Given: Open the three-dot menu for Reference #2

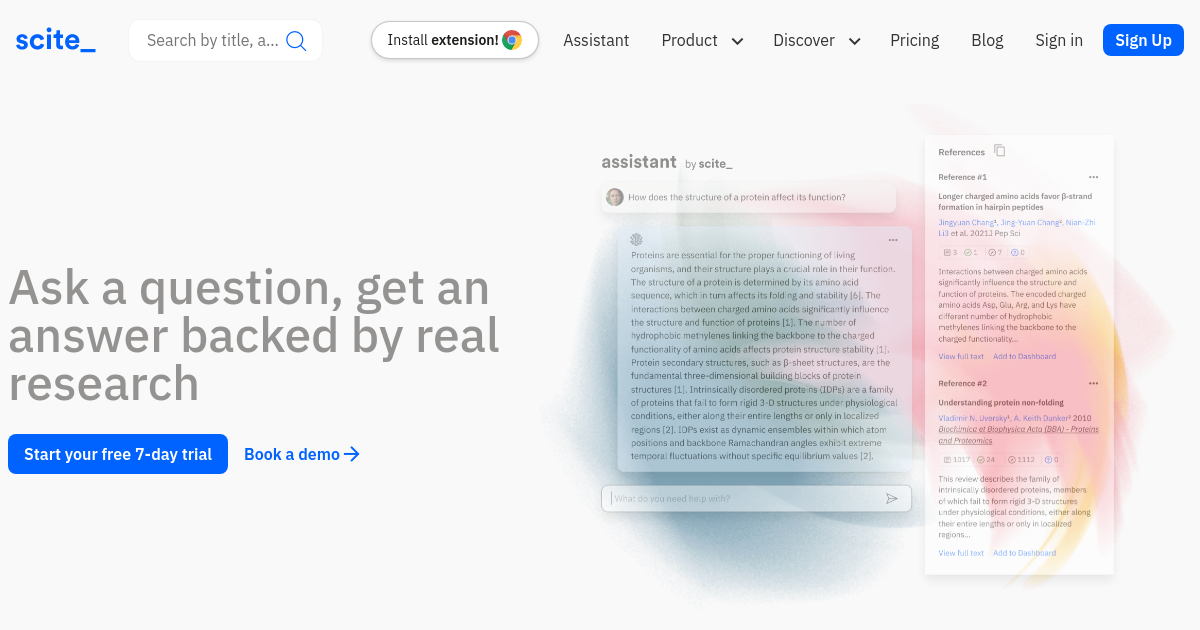Looking at the screenshot, I should [x=1093, y=383].
